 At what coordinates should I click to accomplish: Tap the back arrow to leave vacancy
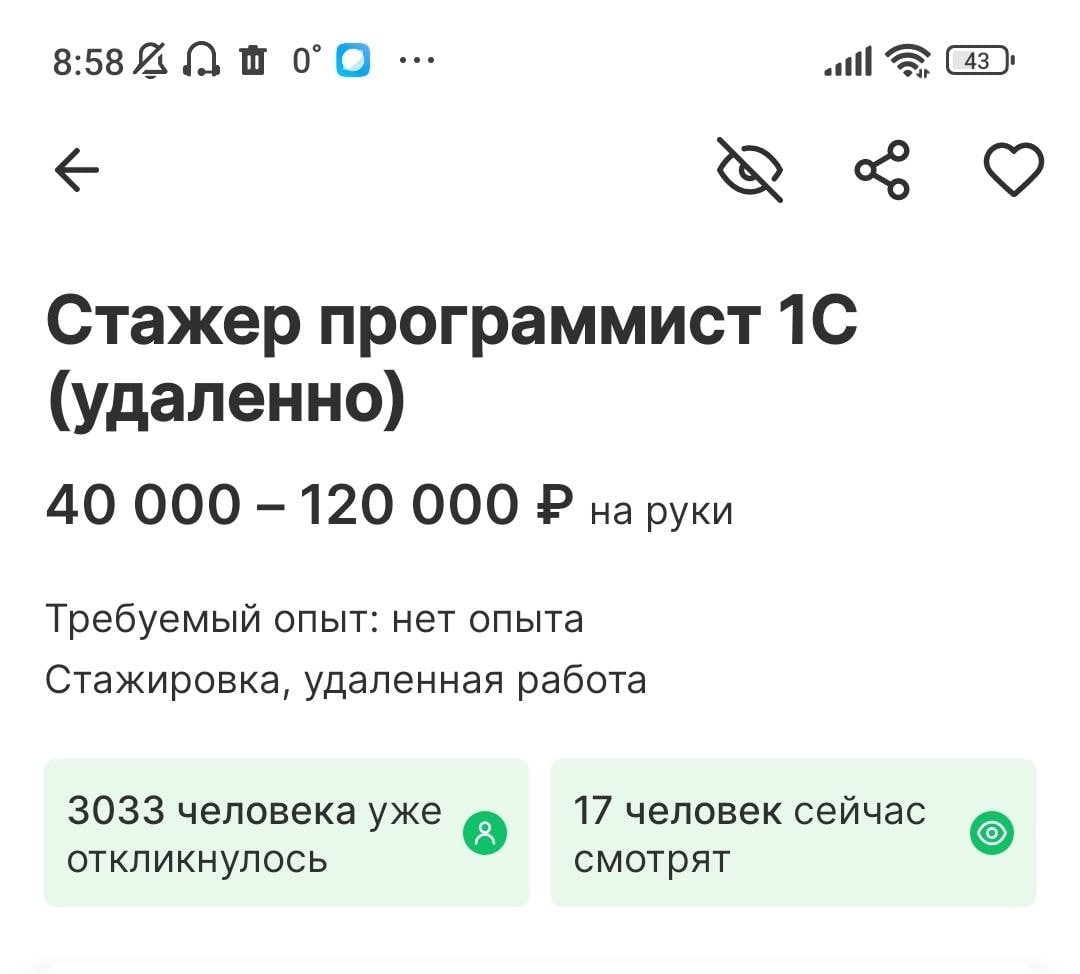[x=77, y=171]
